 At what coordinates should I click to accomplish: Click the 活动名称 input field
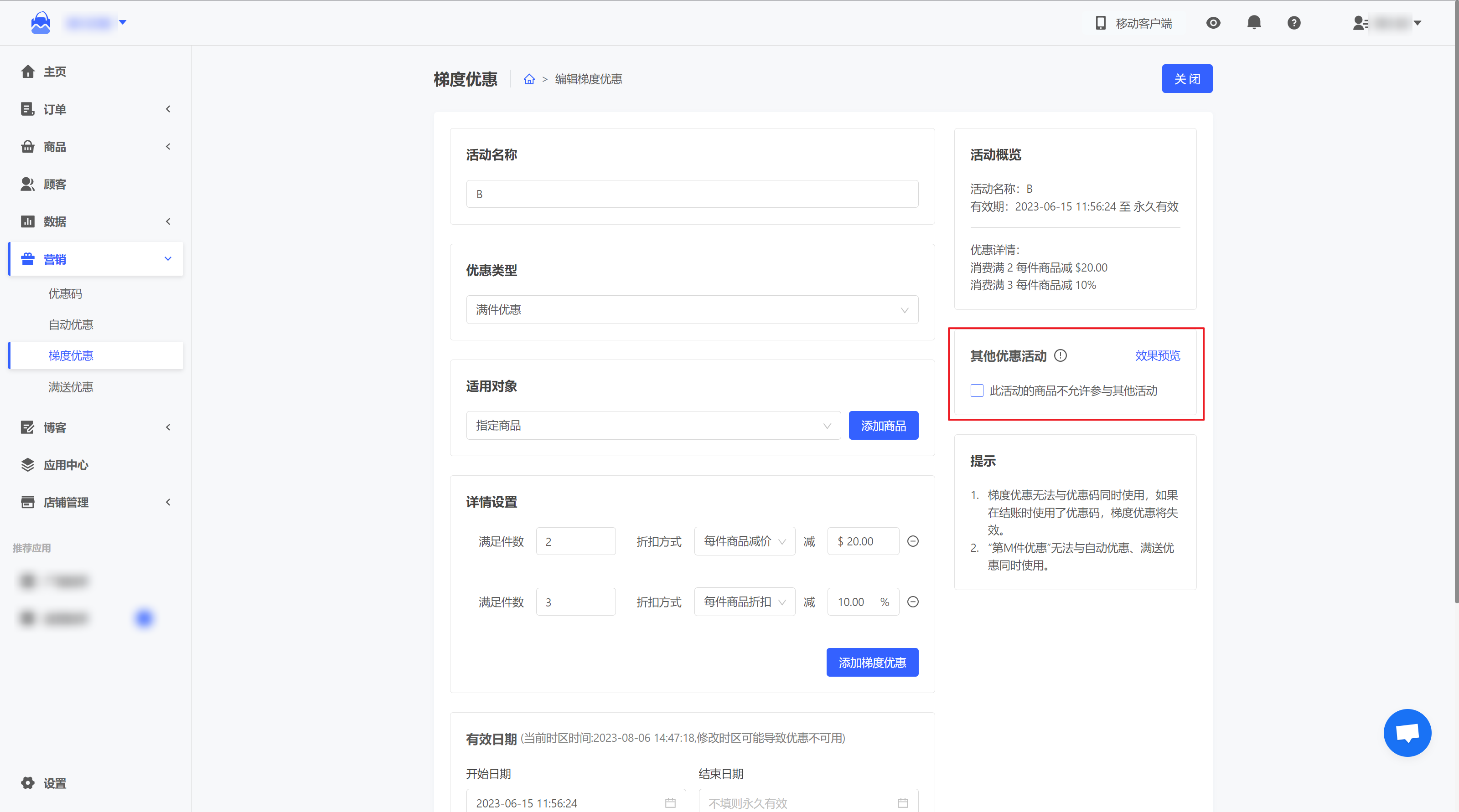[692, 194]
